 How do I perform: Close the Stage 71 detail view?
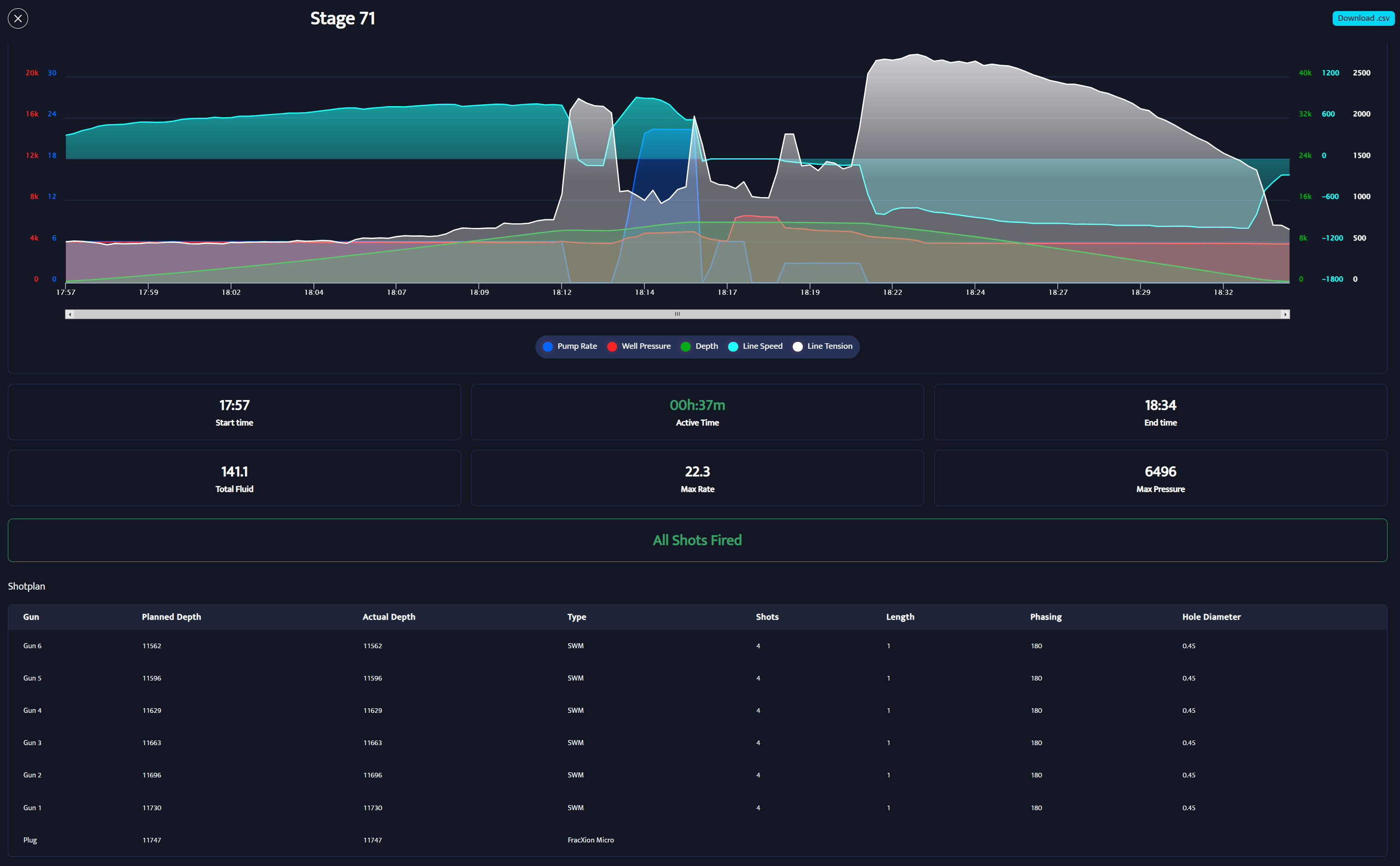pos(18,18)
